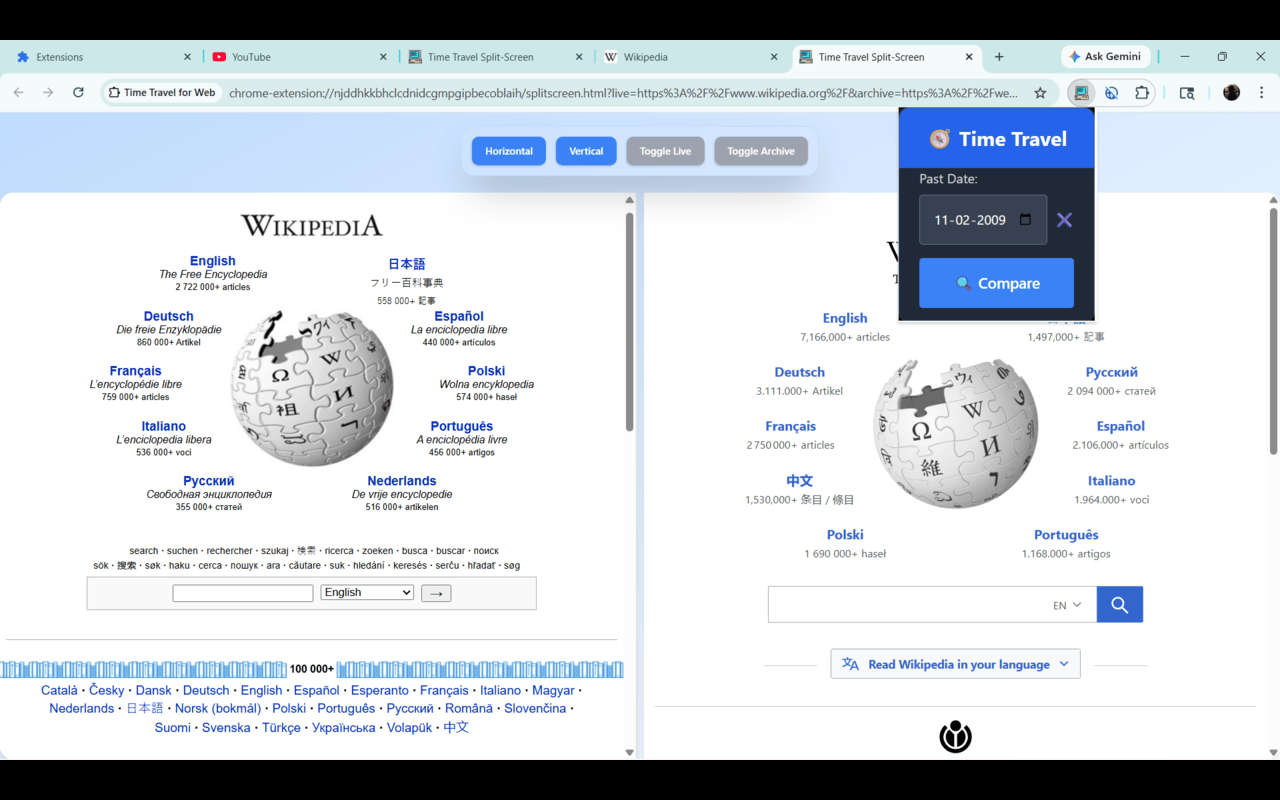Open the new tab plus button
The image size is (1280, 800).
[x=999, y=57]
